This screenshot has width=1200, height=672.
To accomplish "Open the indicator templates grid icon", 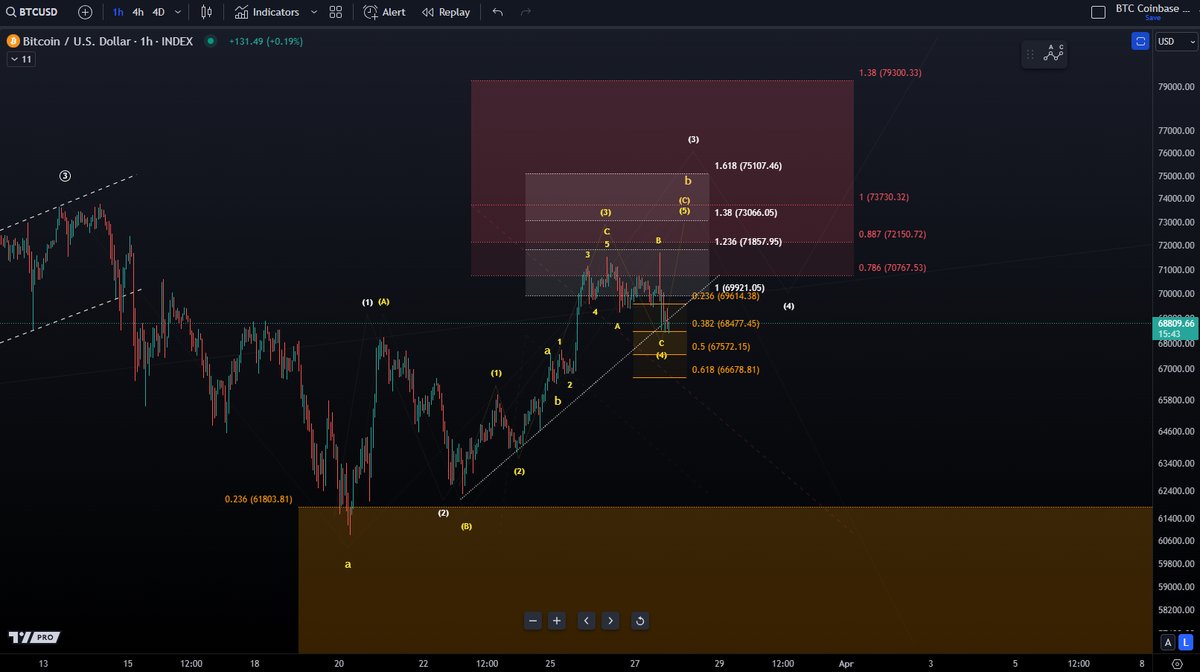I will (335, 12).
